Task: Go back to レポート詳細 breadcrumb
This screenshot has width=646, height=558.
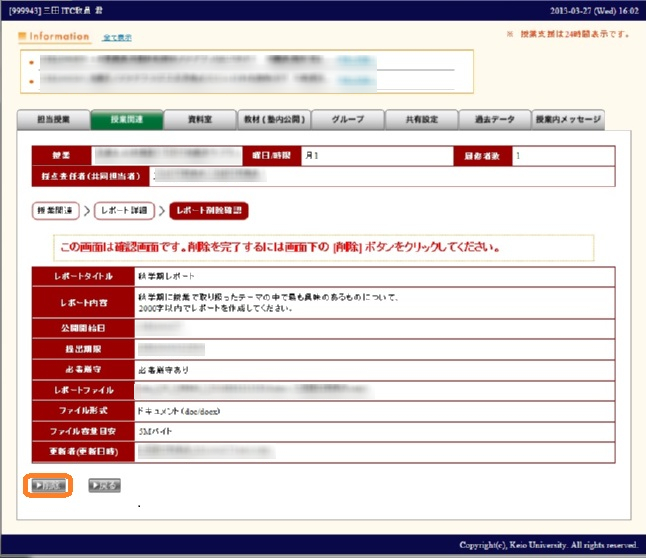Action: [x=126, y=211]
